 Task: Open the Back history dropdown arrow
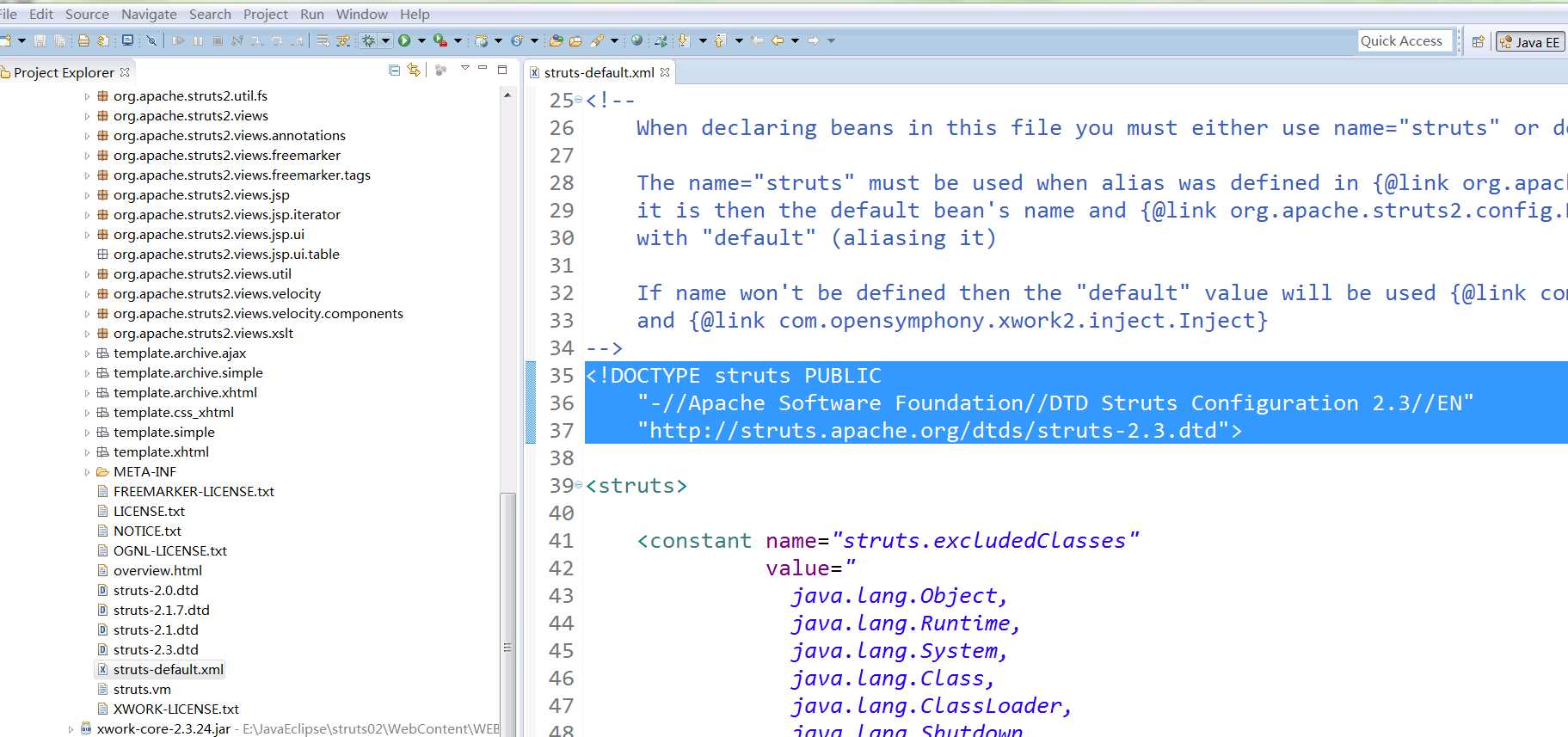tap(795, 40)
